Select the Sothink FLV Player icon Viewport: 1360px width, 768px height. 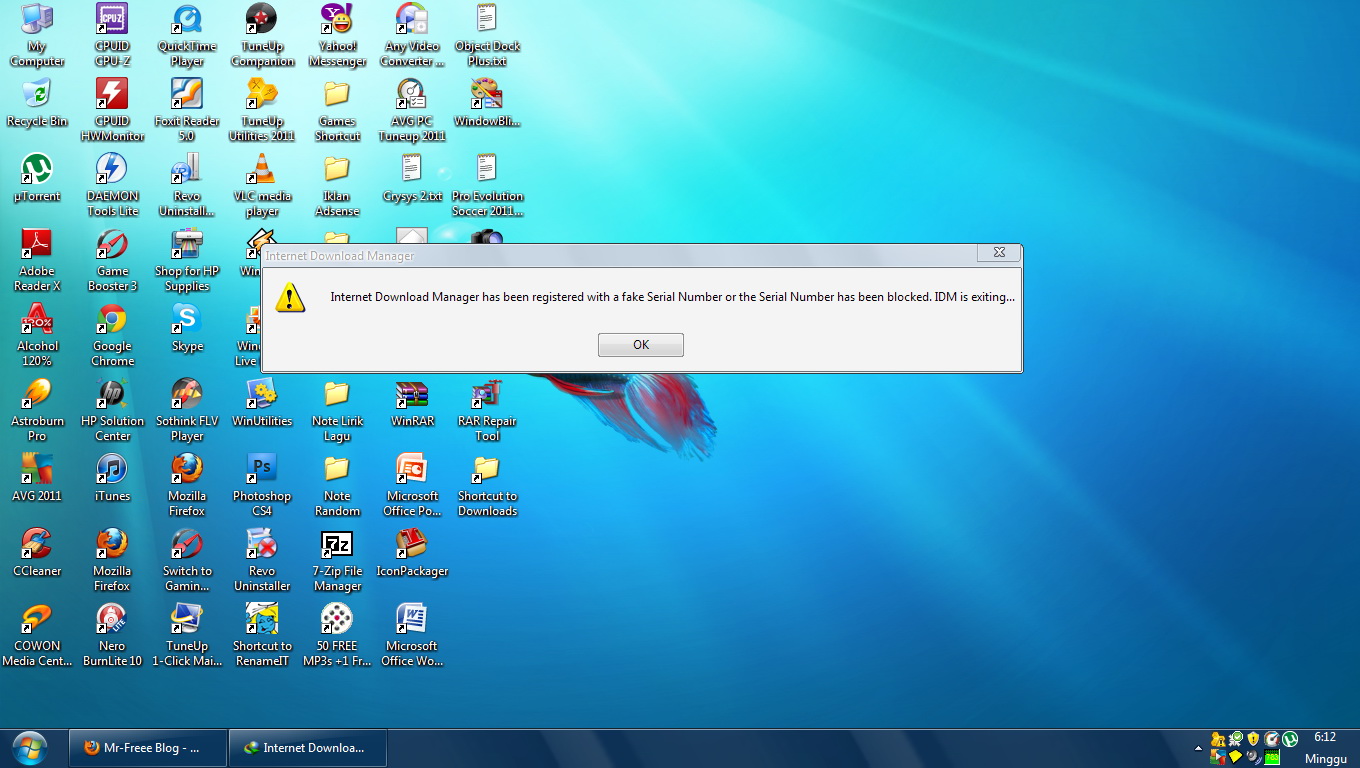pos(187,410)
